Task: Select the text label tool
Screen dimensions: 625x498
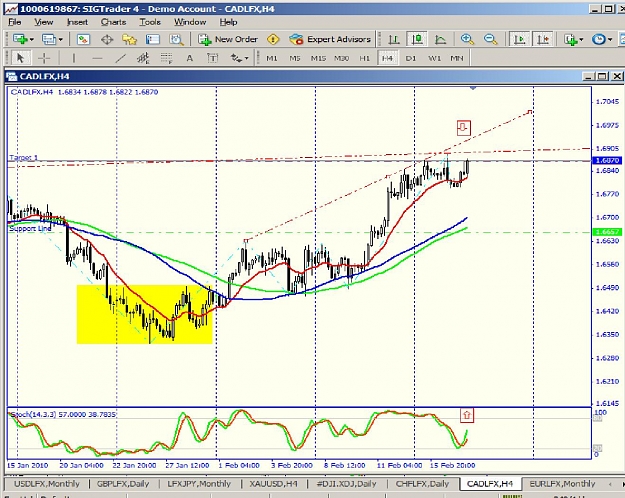Action: click(213, 58)
